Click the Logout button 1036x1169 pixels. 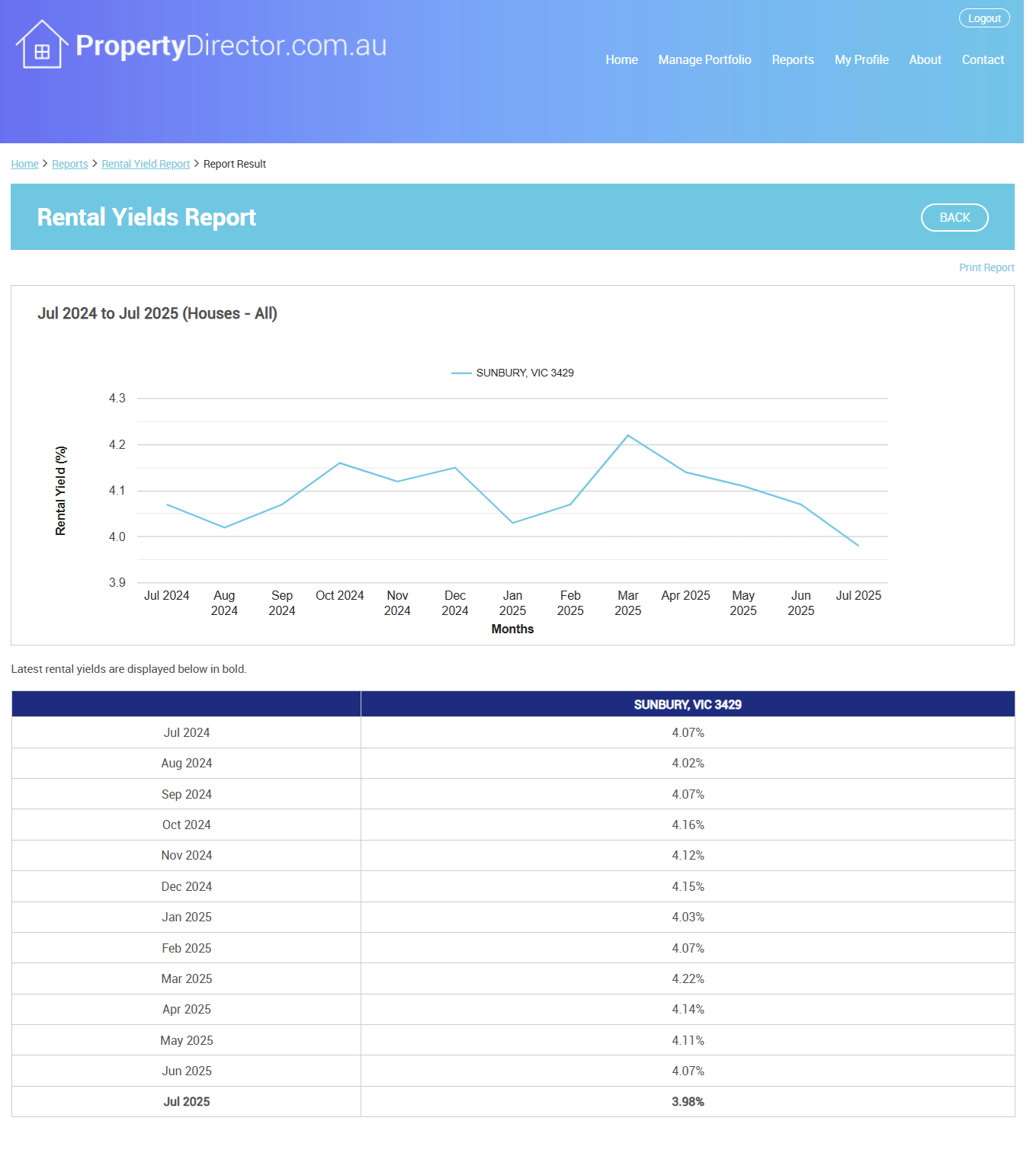984,18
